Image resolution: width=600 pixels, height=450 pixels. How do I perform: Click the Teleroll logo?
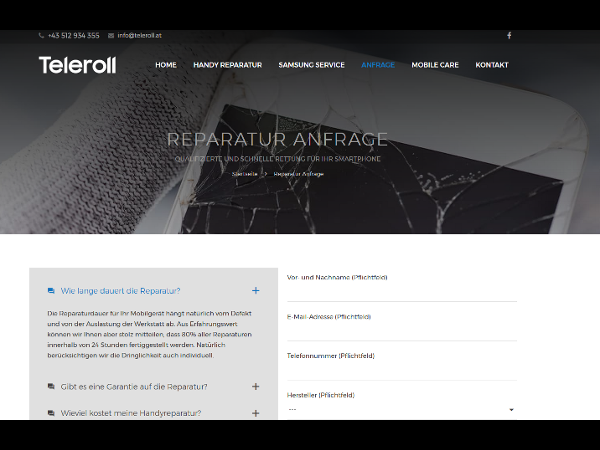[x=78, y=65]
